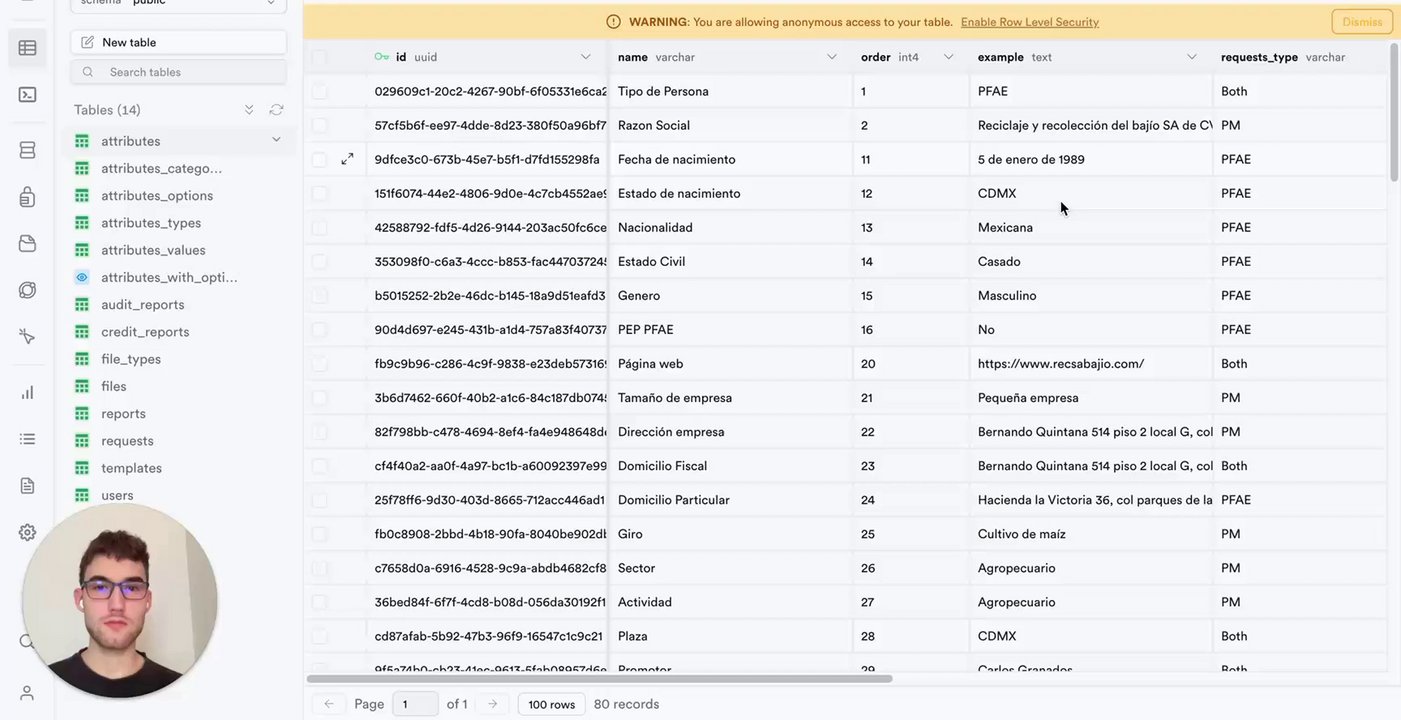Open the name column dropdown menu
The width and height of the screenshot is (1401, 720).
coord(831,57)
